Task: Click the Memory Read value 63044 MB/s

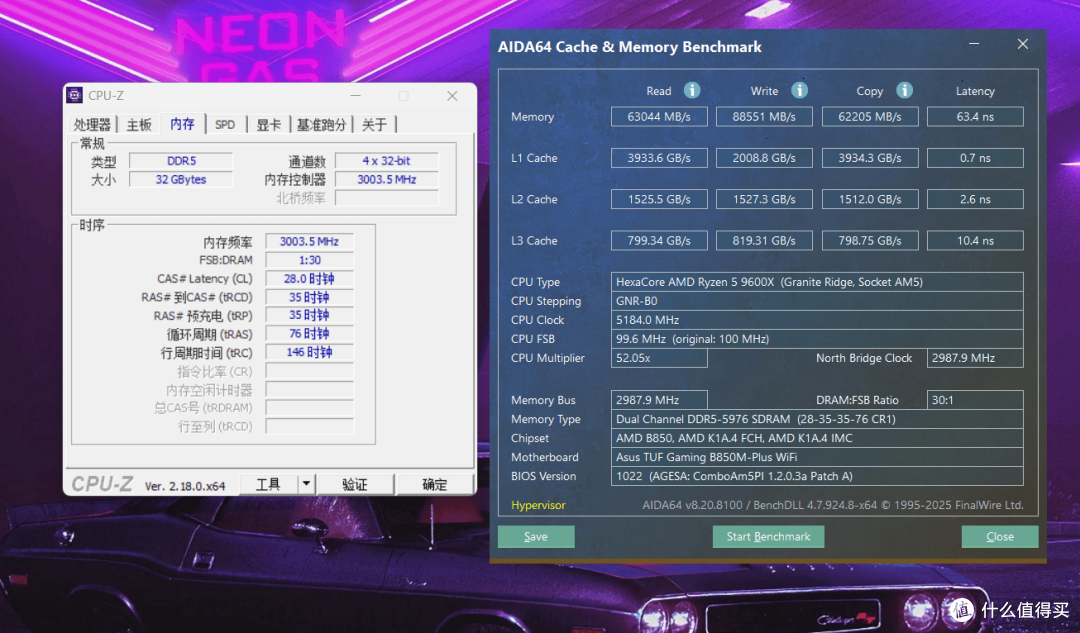Action: (x=658, y=116)
